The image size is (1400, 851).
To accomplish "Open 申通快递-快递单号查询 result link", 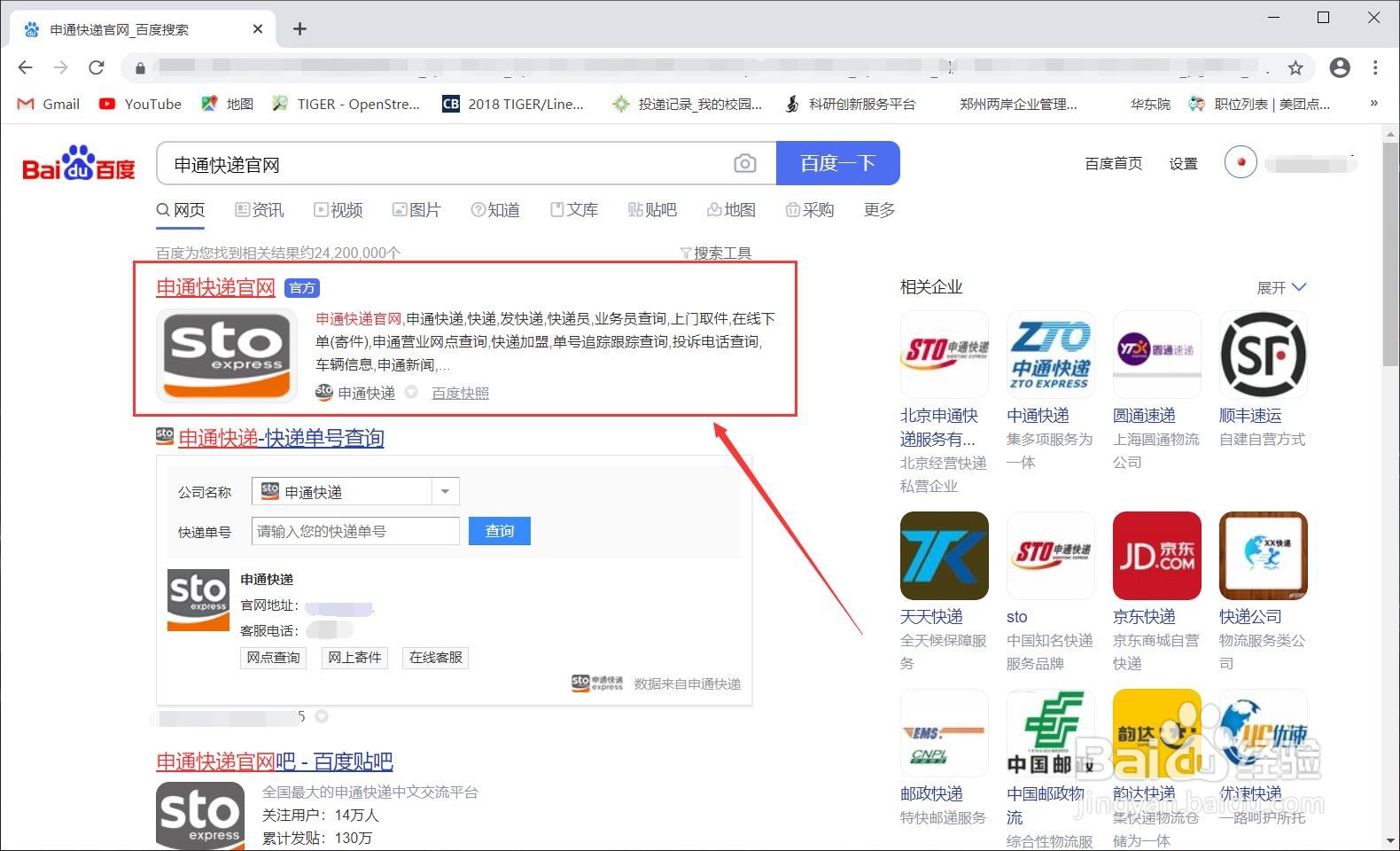I will 281,438.
